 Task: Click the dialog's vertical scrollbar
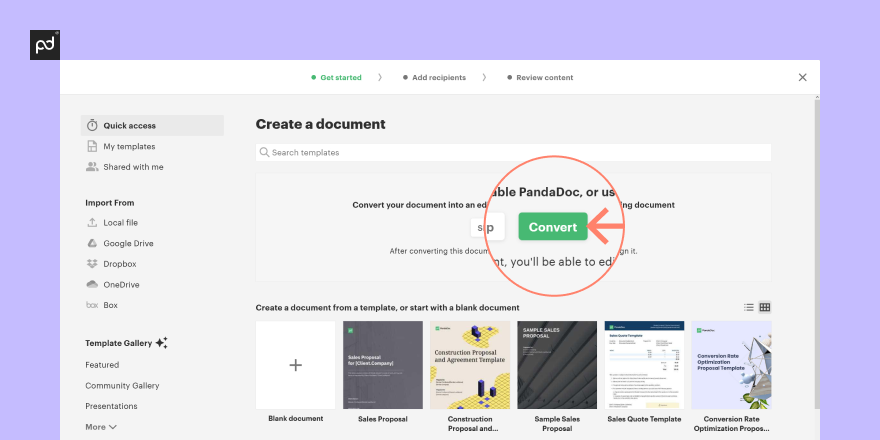[x=817, y=253]
